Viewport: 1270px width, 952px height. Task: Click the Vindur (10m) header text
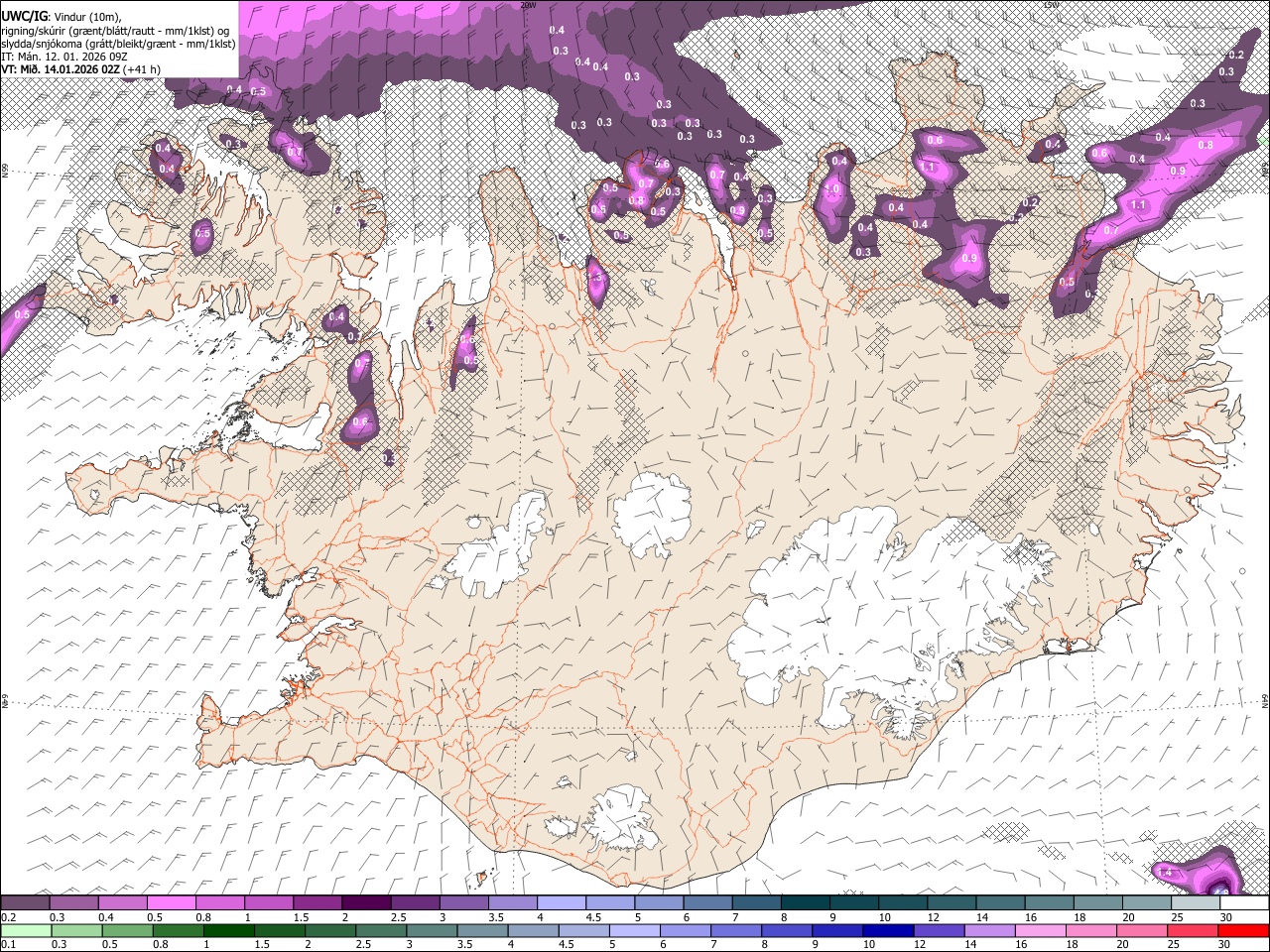[86, 17]
